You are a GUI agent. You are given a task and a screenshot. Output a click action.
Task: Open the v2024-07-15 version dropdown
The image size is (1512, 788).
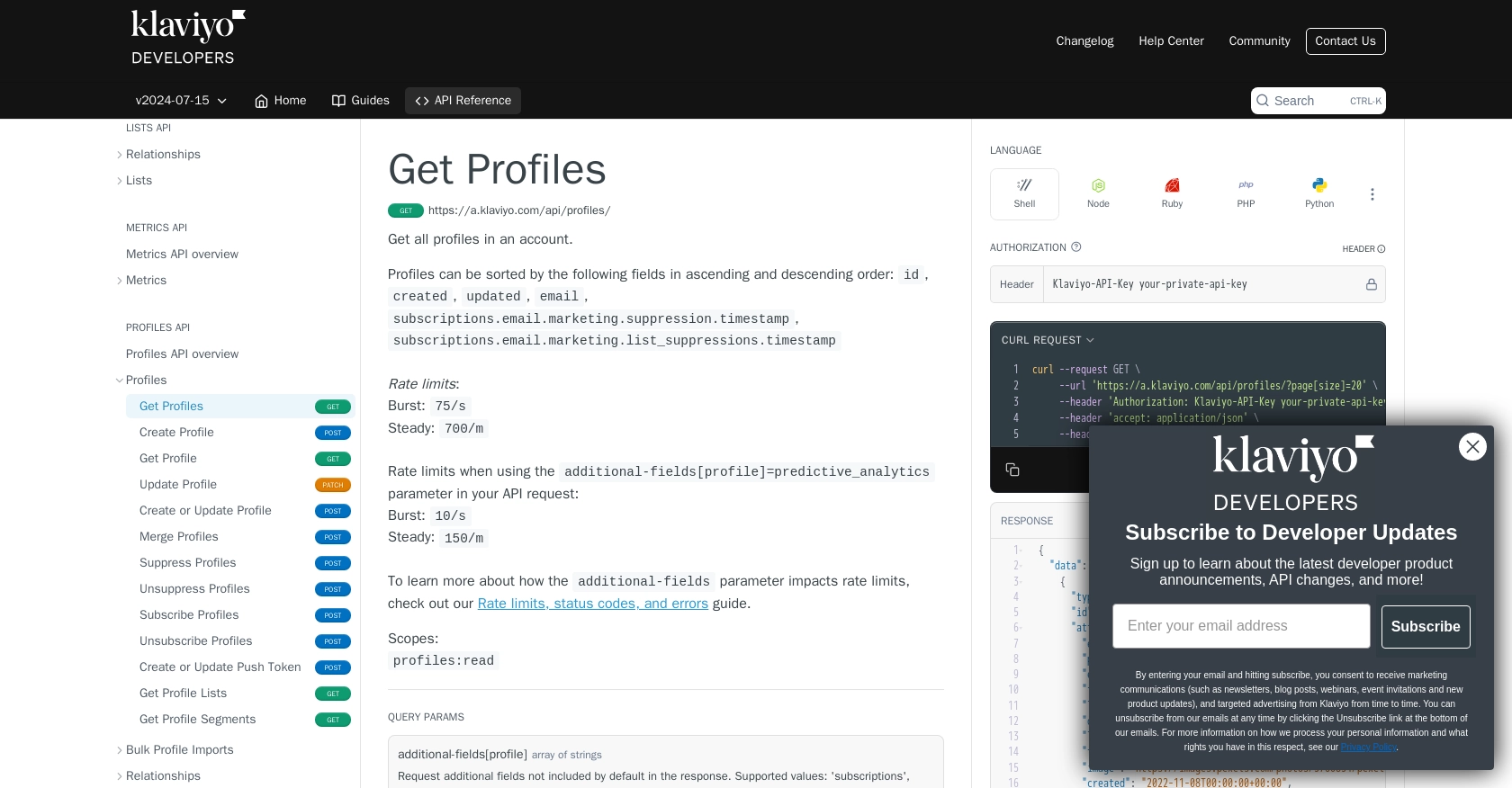pyautogui.click(x=181, y=101)
